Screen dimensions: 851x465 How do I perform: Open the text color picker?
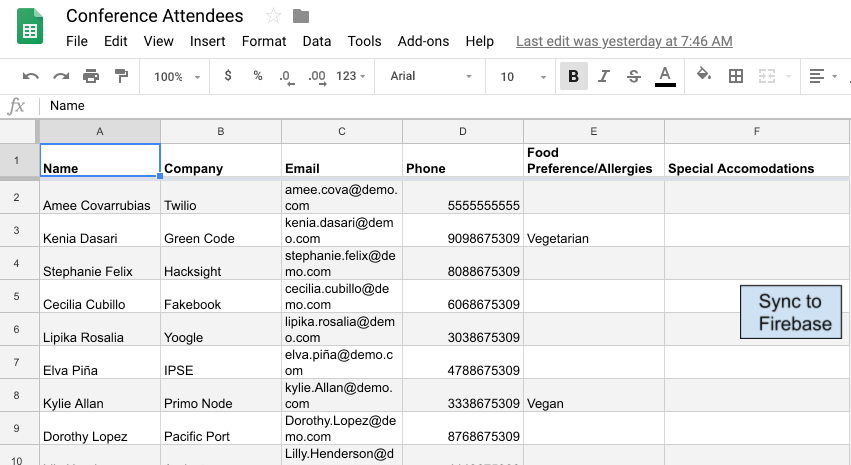click(665, 76)
